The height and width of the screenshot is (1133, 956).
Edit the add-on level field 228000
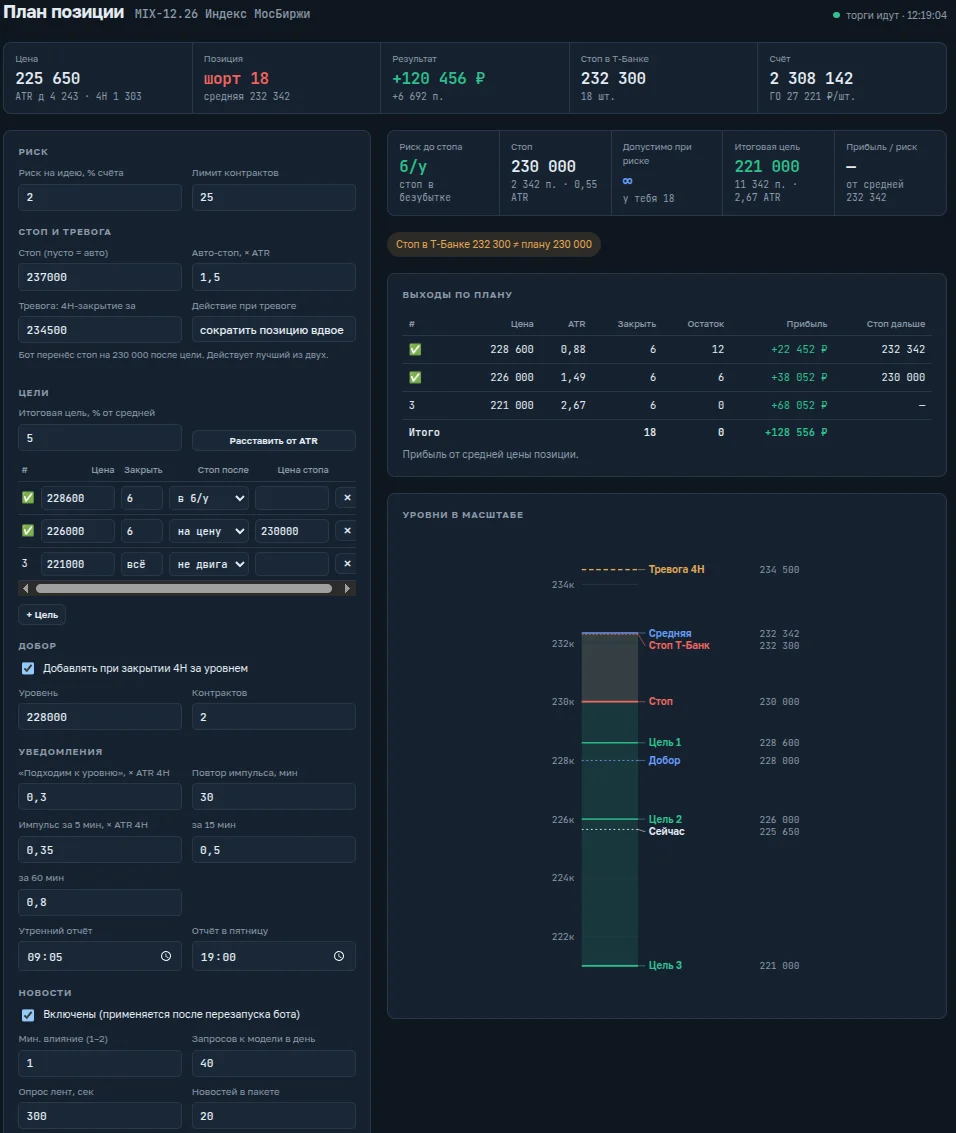(100, 717)
